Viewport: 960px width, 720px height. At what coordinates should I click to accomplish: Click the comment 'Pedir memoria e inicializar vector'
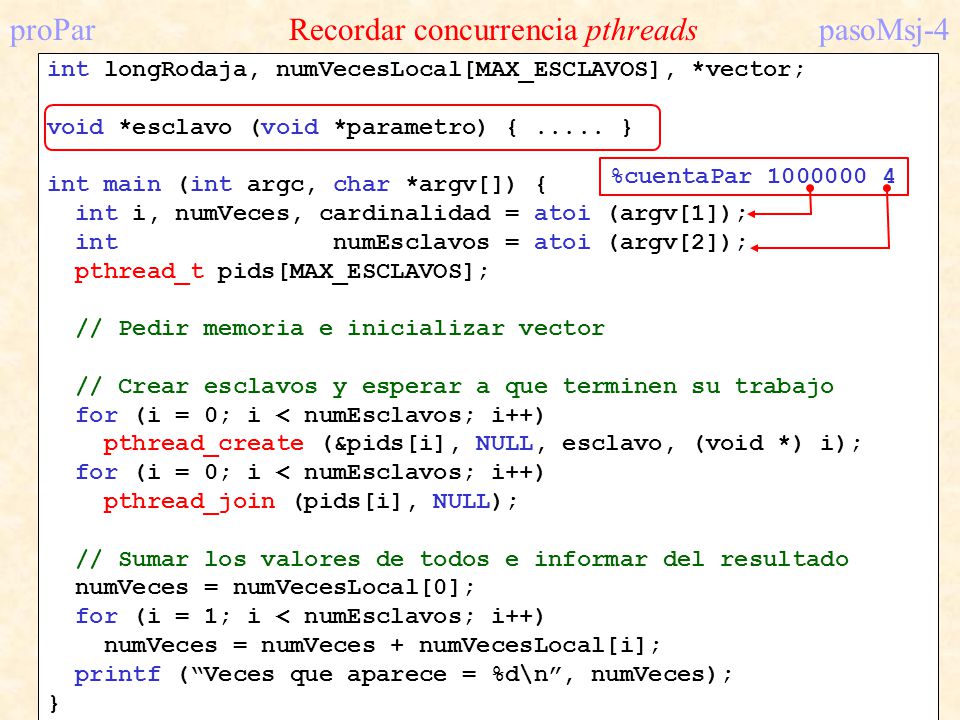click(x=340, y=328)
